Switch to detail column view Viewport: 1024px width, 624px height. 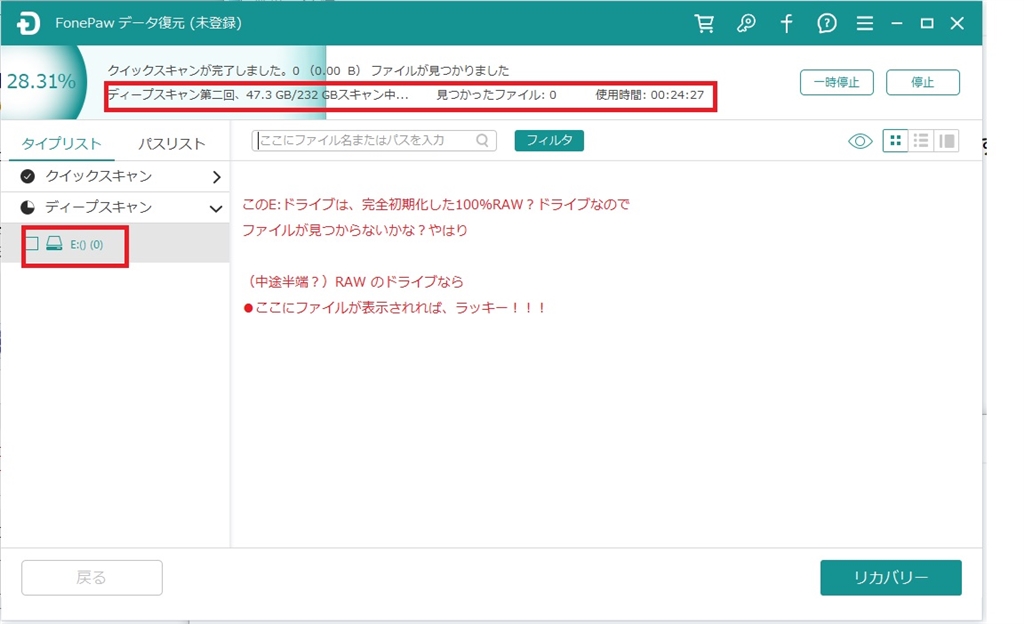[x=946, y=140]
